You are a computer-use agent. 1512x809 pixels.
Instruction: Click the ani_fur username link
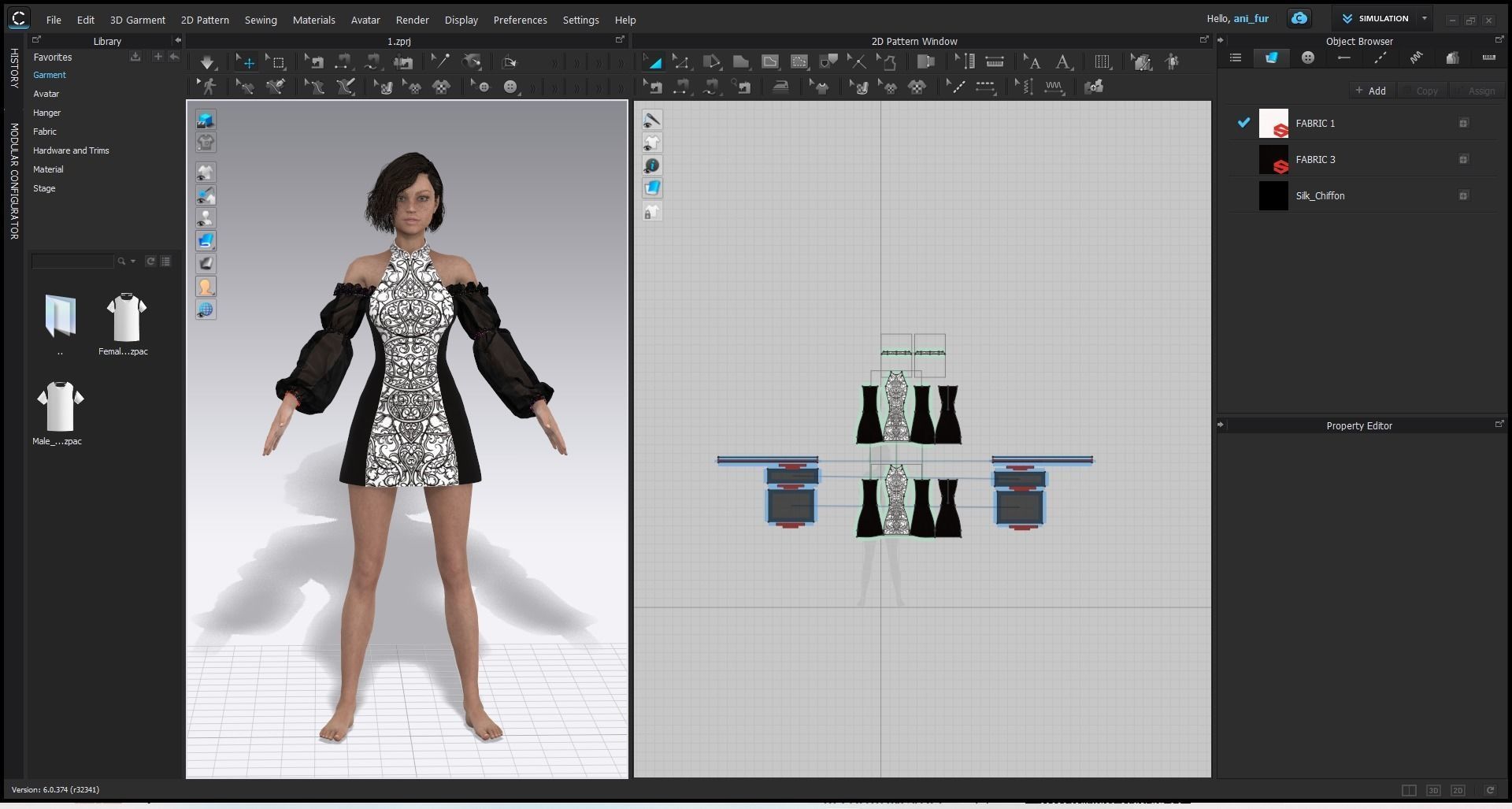(x=1251, y=18)
